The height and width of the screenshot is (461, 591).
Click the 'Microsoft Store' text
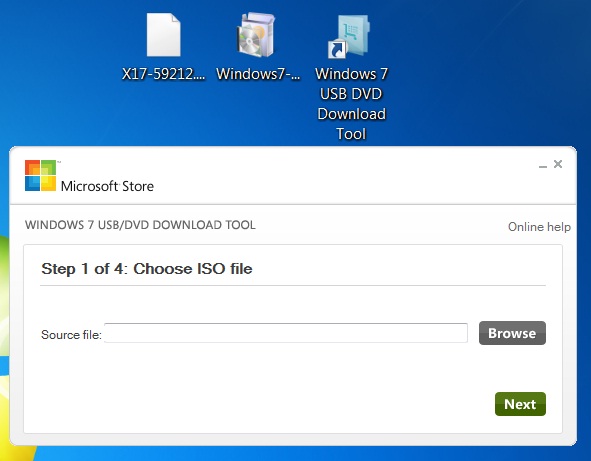tap(107, 186)
